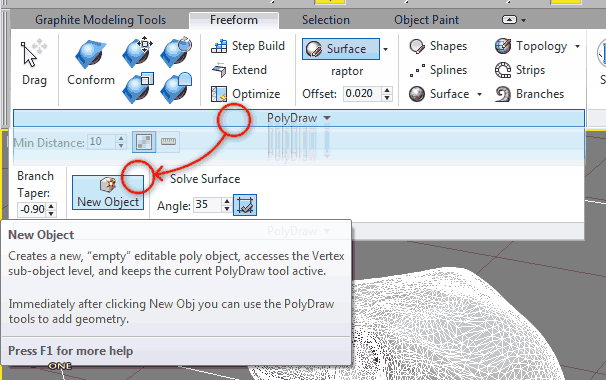Switch to Graphite Modeling Tools tab

100,20
